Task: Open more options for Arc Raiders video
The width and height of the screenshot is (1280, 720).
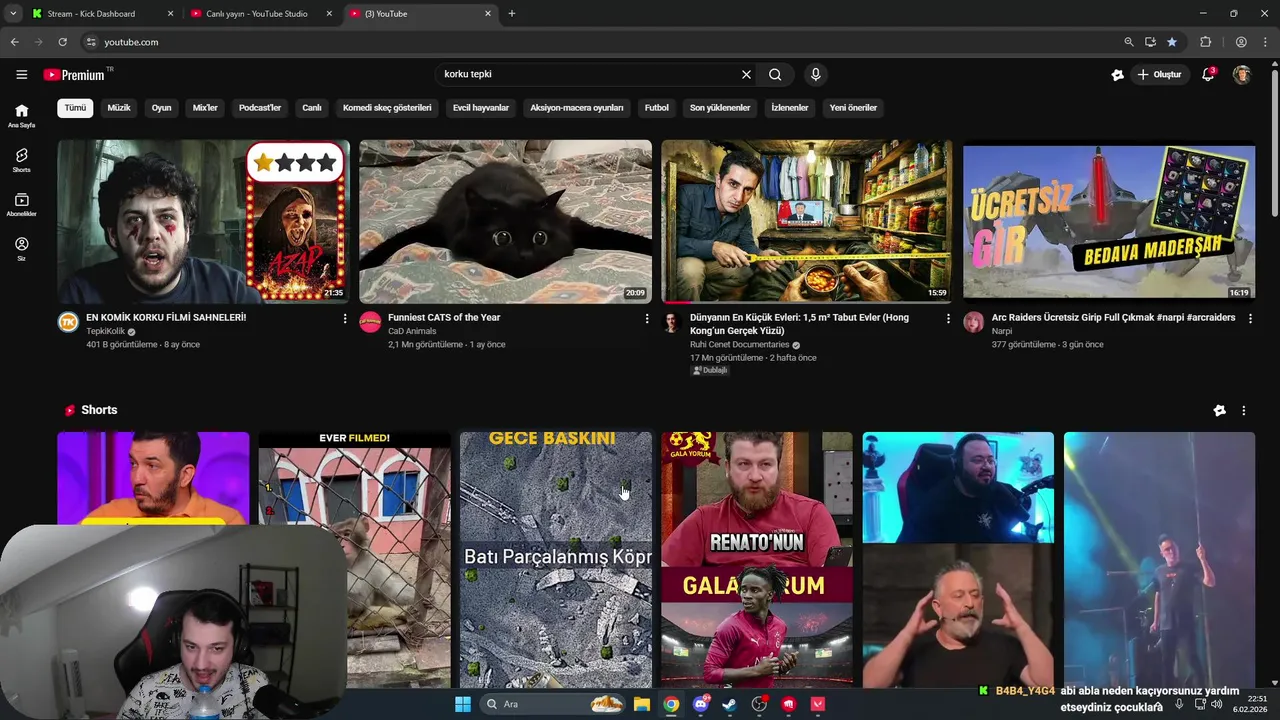Action: (x=1250, y=319)
